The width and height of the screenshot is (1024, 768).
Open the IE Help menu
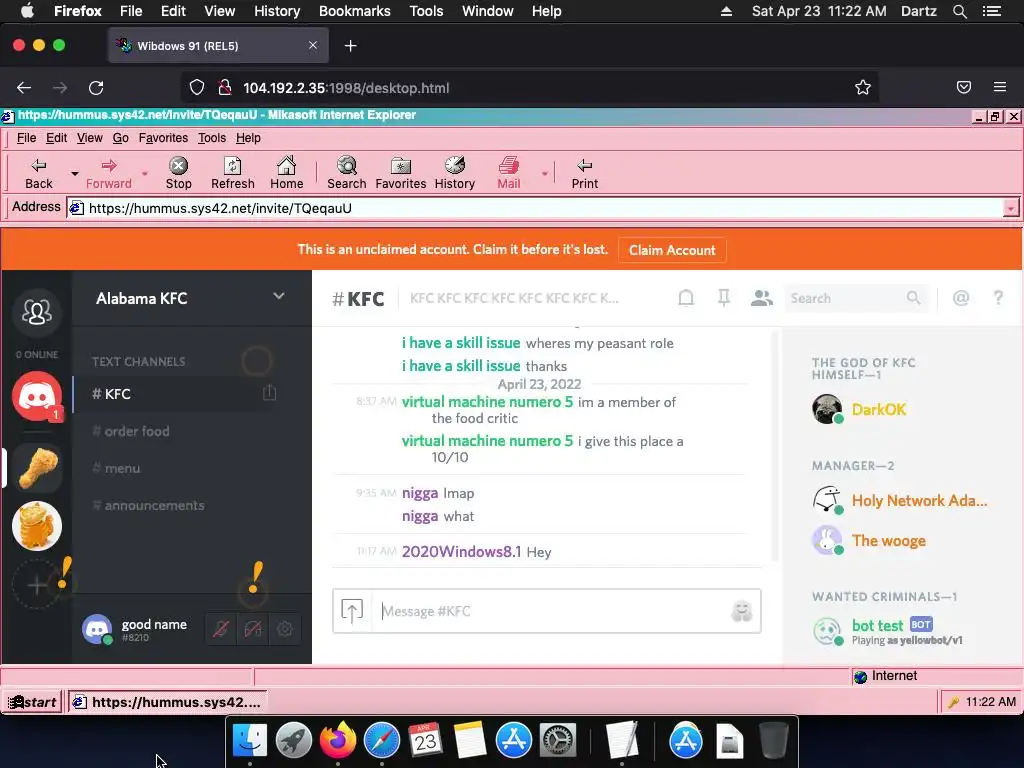(248, 138)
